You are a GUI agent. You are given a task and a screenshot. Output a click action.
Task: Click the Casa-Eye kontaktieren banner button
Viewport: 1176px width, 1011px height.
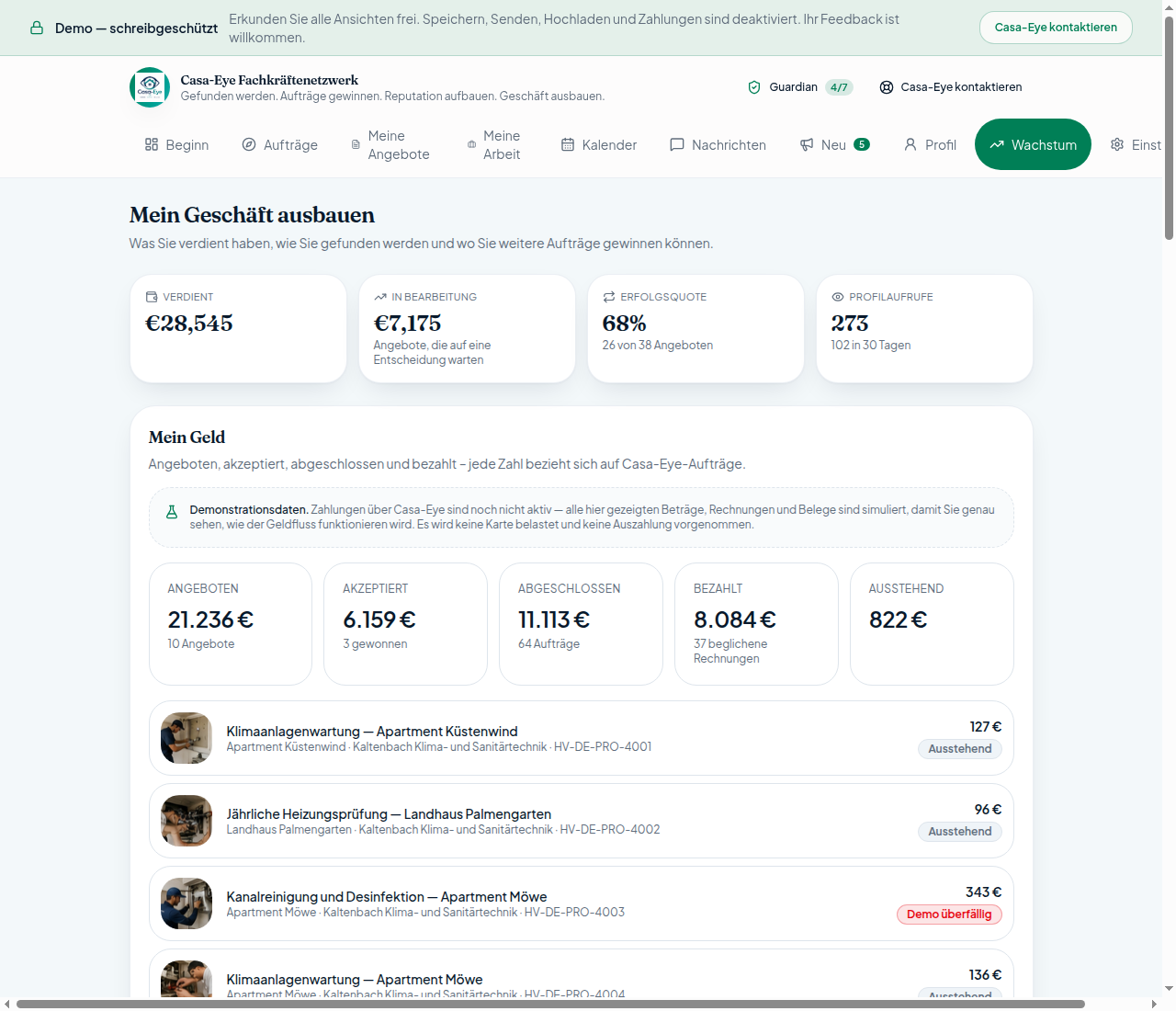tap(1056, 28)
